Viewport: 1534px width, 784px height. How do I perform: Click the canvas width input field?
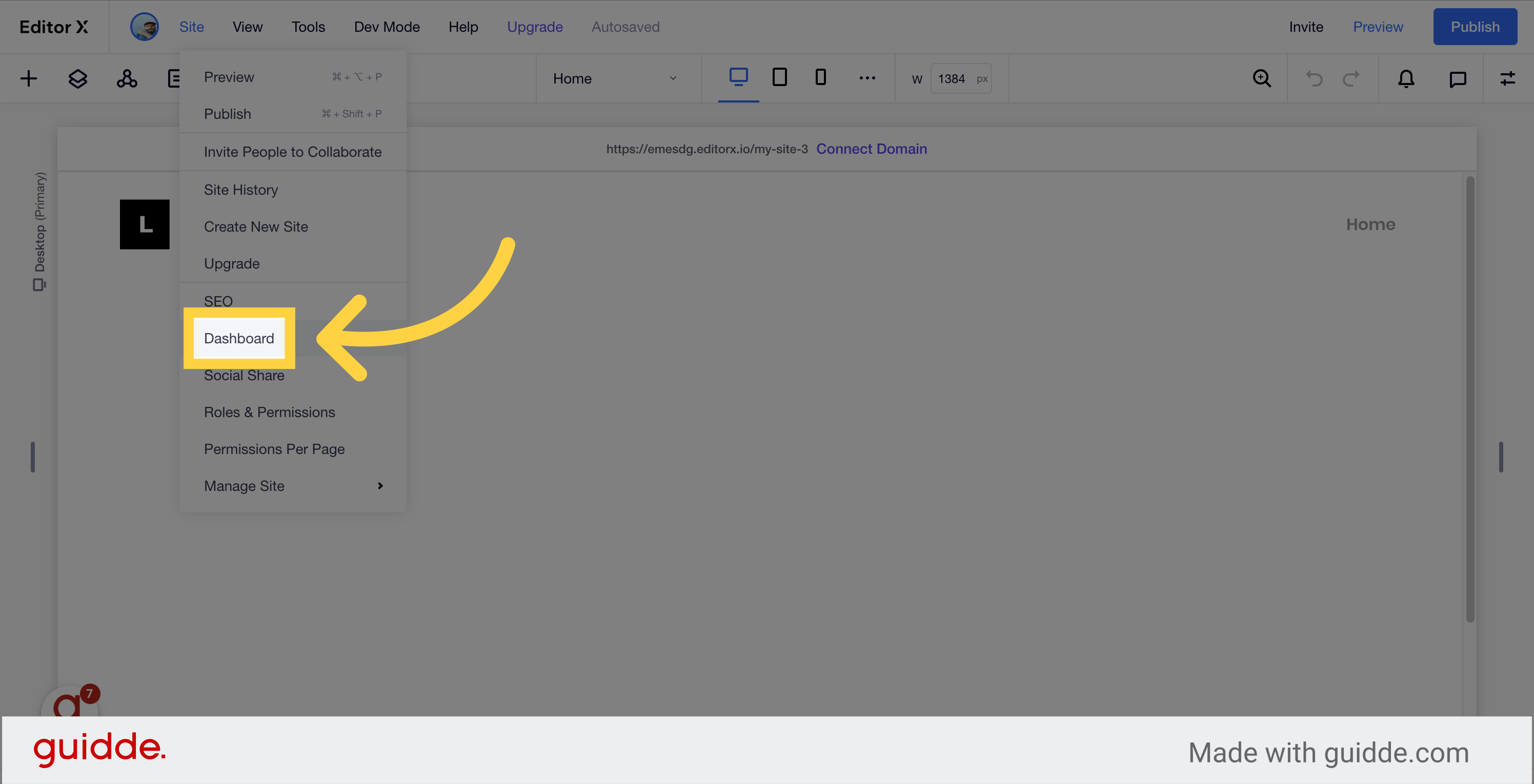(952, 78)
